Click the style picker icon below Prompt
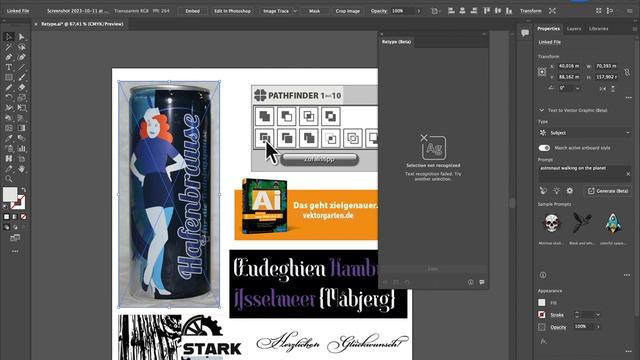This screenshot has height=360, width=640. click(543, 191)
